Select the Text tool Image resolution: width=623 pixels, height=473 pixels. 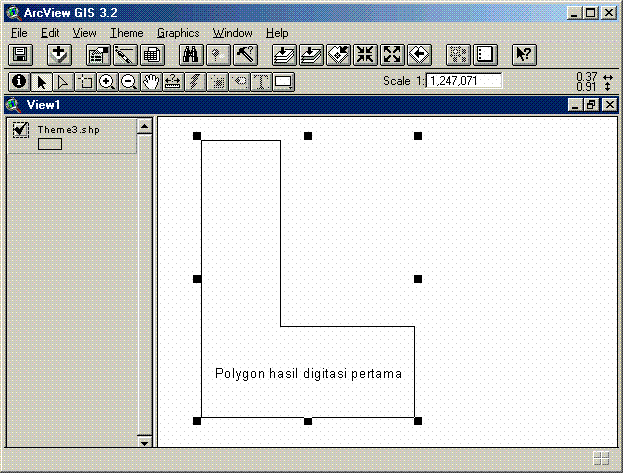tap(261, 82)
